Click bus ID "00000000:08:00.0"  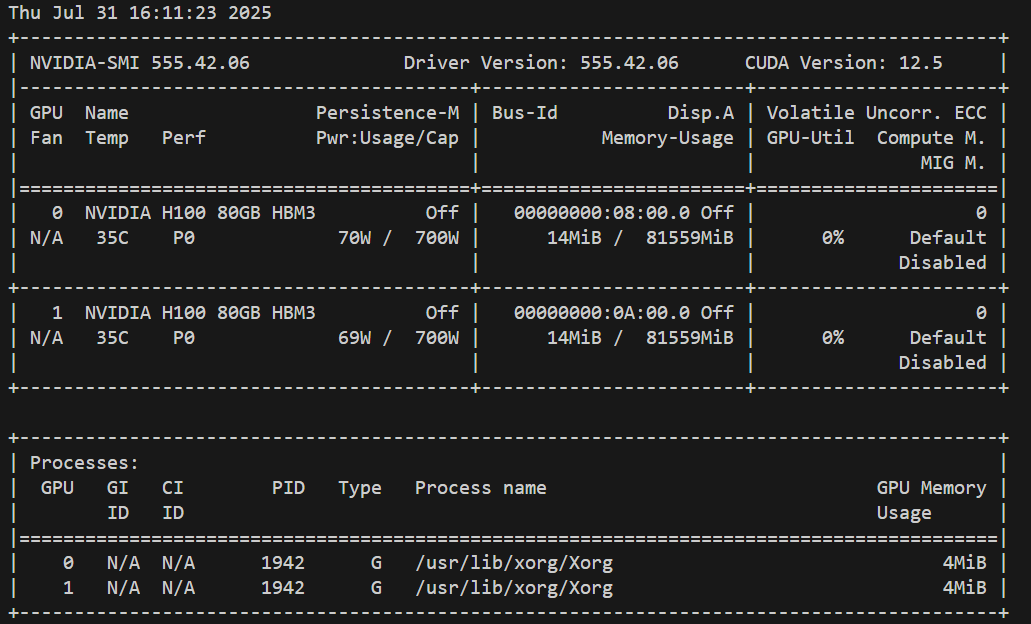pos(602,213)
